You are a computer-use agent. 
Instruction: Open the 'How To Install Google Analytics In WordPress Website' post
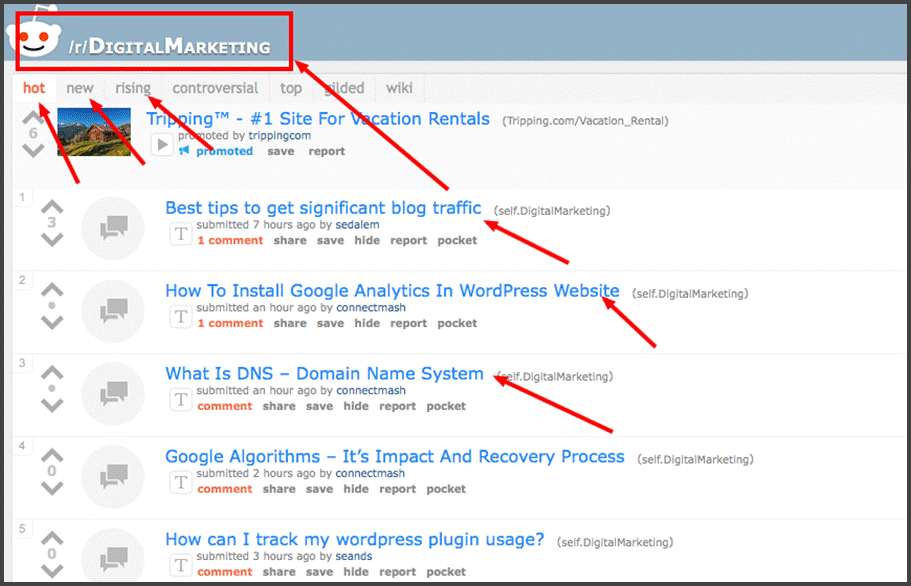391,291
